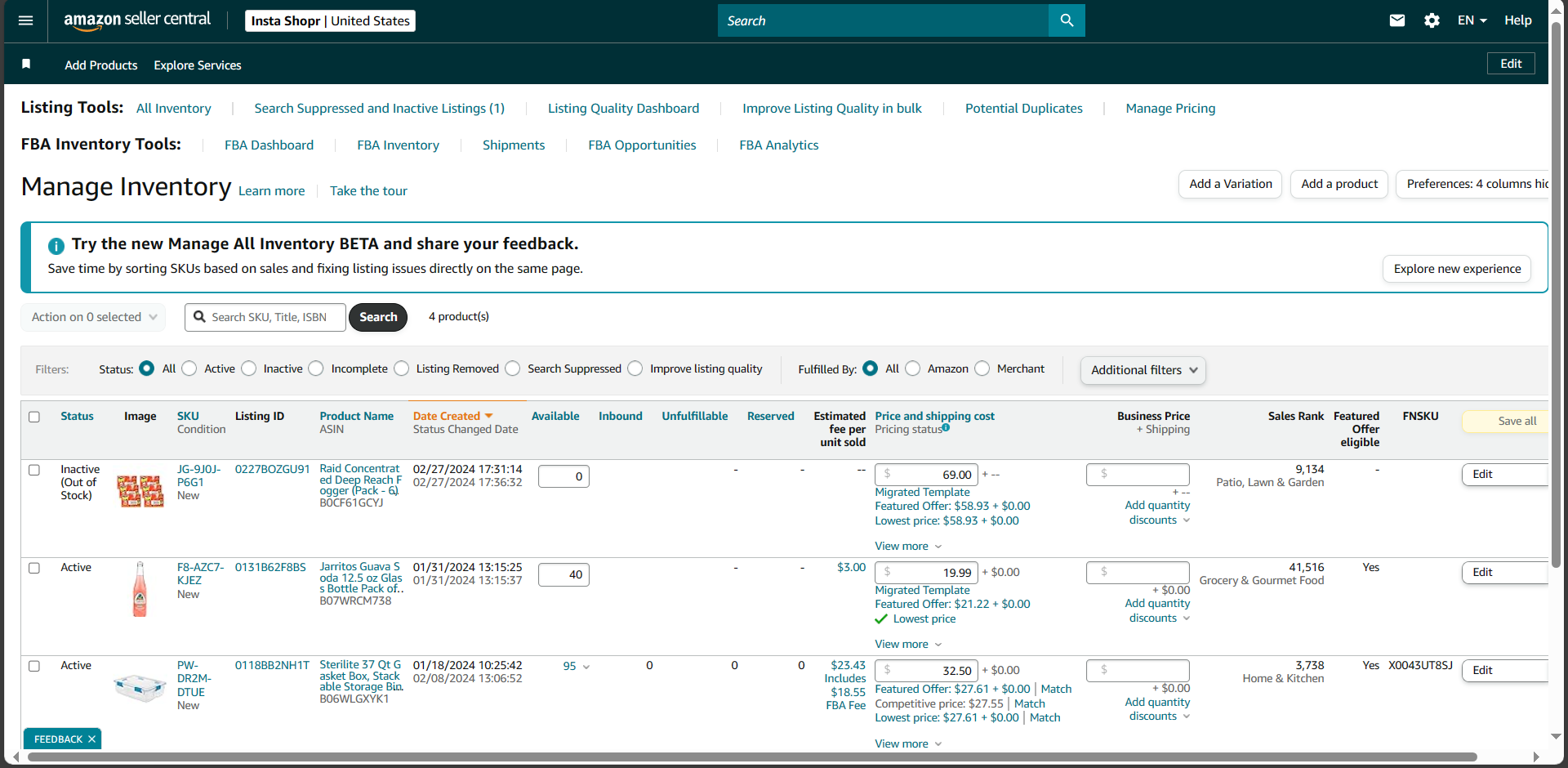Image resolution: width=1568 pixels, height=768 pixels.
Task: Open the Sterilite available quantity 95 dropdown
Action: click(x=577, y=666)
